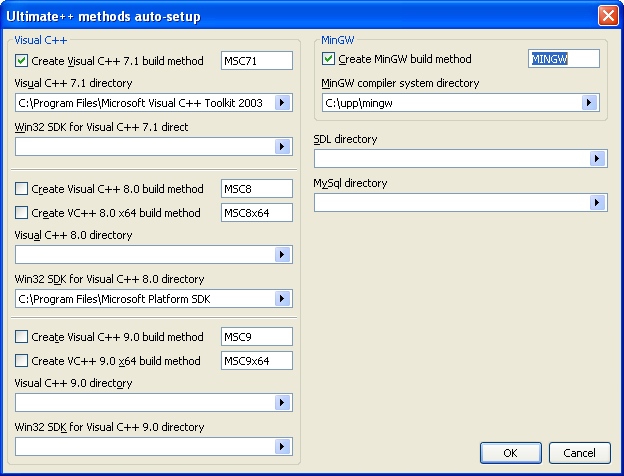624x476 pixels.
Task: Enable Create VC++ 8.0 x64 build method
Action: [22, 213]
